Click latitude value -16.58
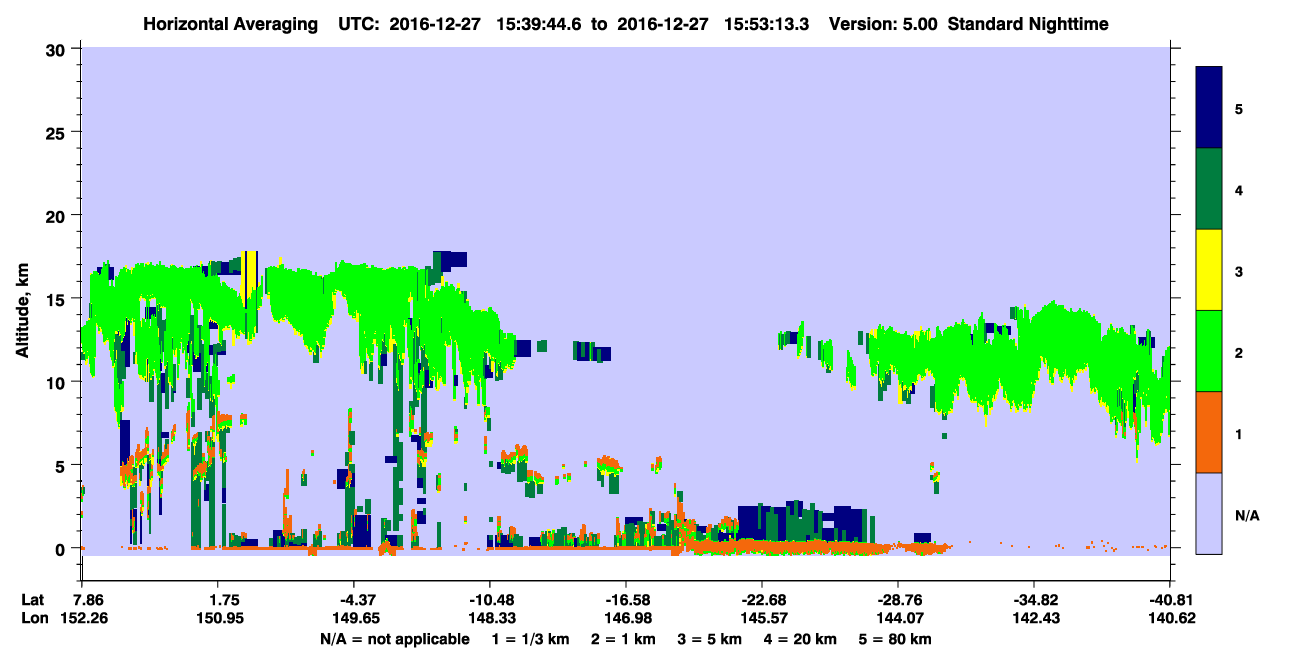This screenshot has width=1300, height=667. pyautogui.click(x=625, y=601)
